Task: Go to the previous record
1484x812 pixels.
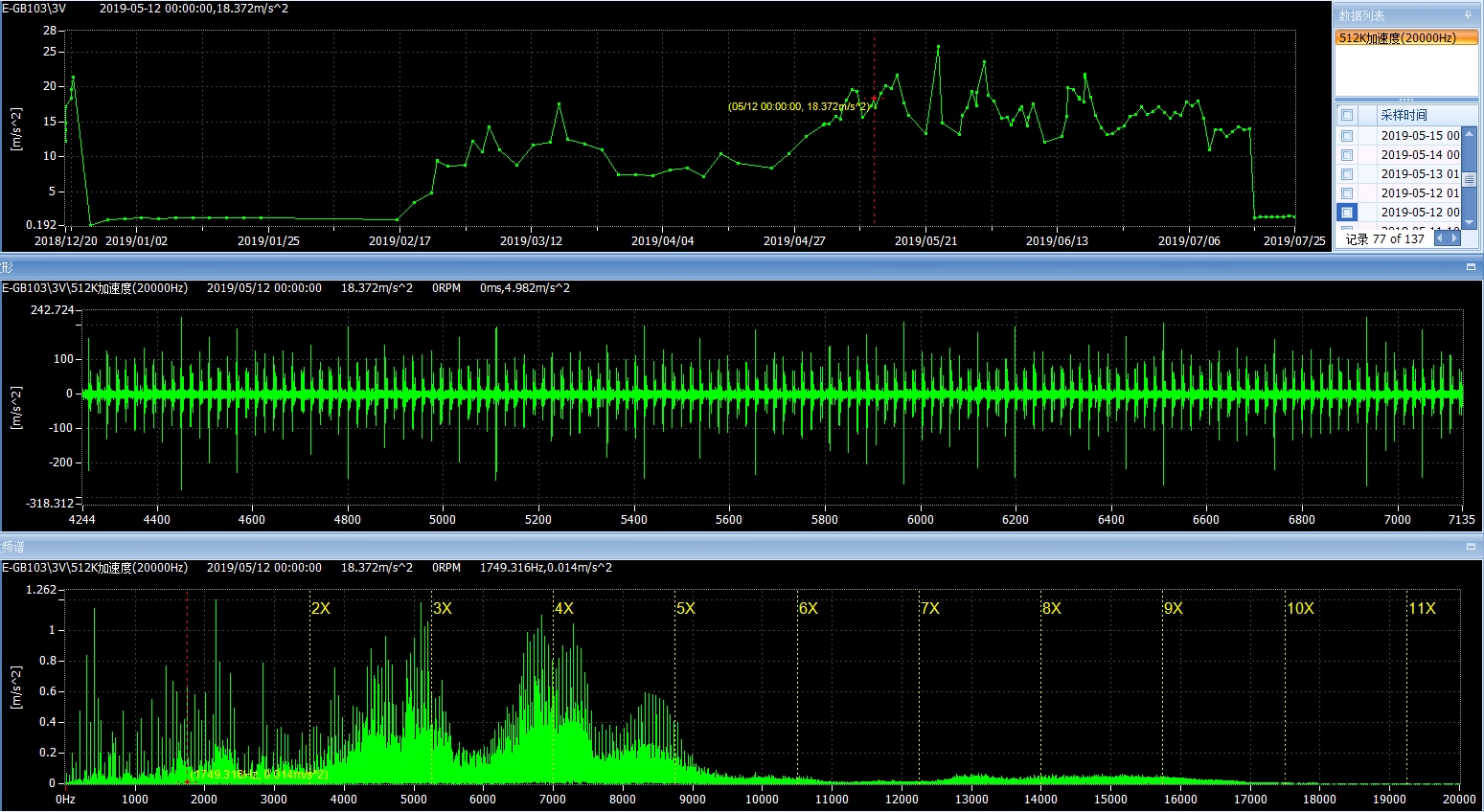Action: [1440, 238]
